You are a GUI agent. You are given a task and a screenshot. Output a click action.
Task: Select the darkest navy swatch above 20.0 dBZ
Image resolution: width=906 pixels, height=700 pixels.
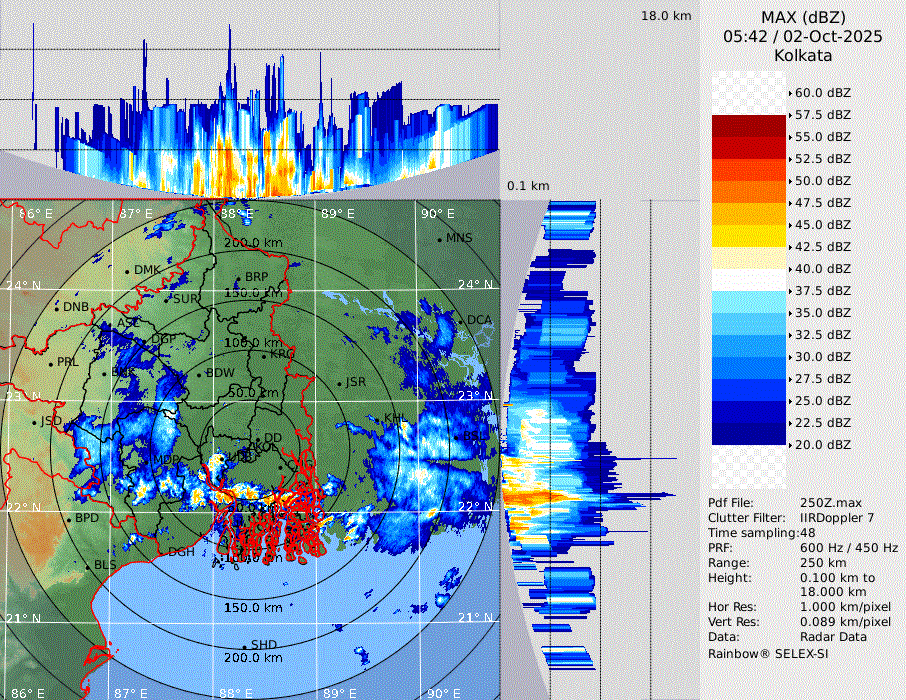[x=748, y=433]
